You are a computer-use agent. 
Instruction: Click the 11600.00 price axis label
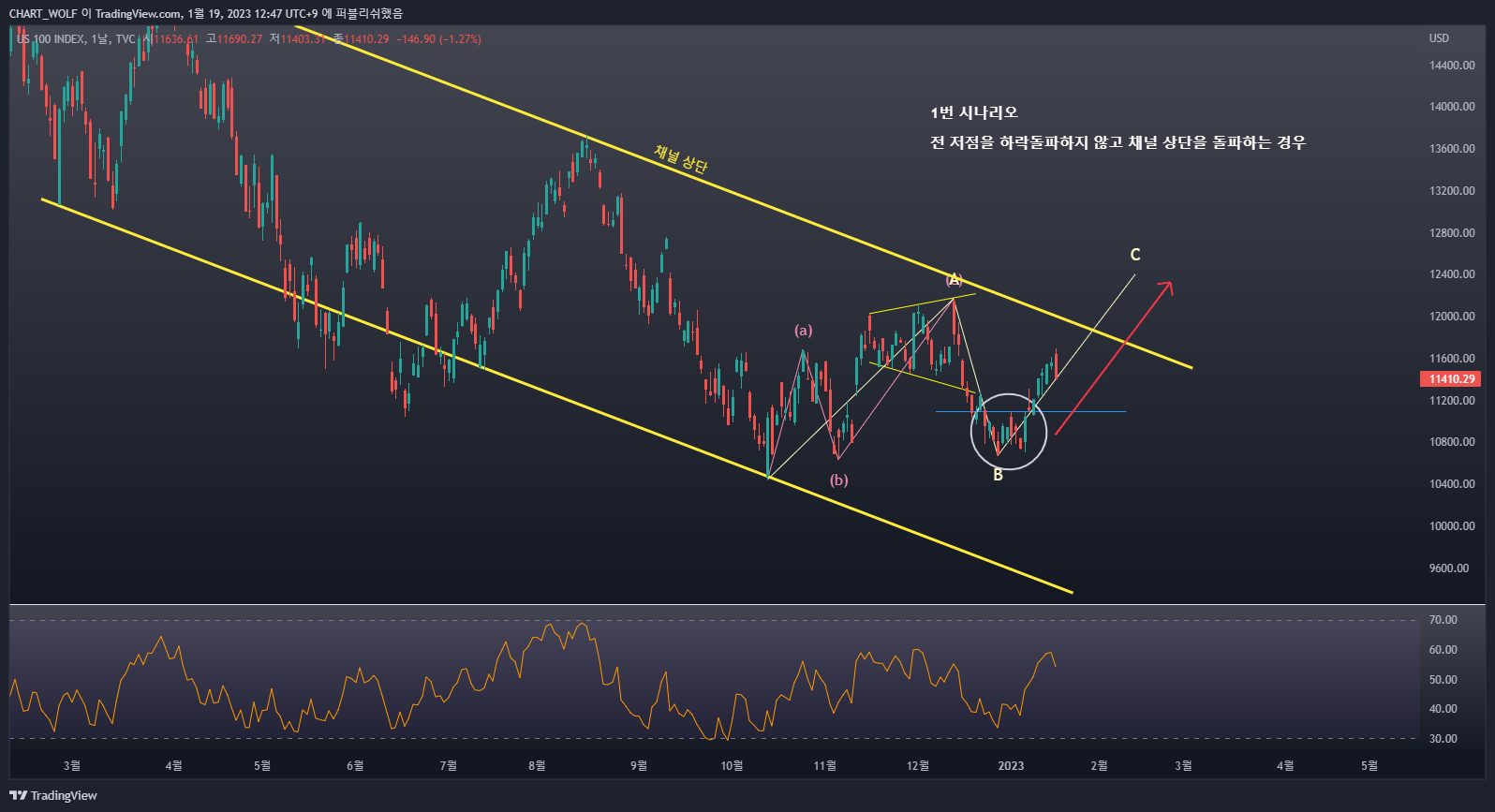[x=1452, y=359]
